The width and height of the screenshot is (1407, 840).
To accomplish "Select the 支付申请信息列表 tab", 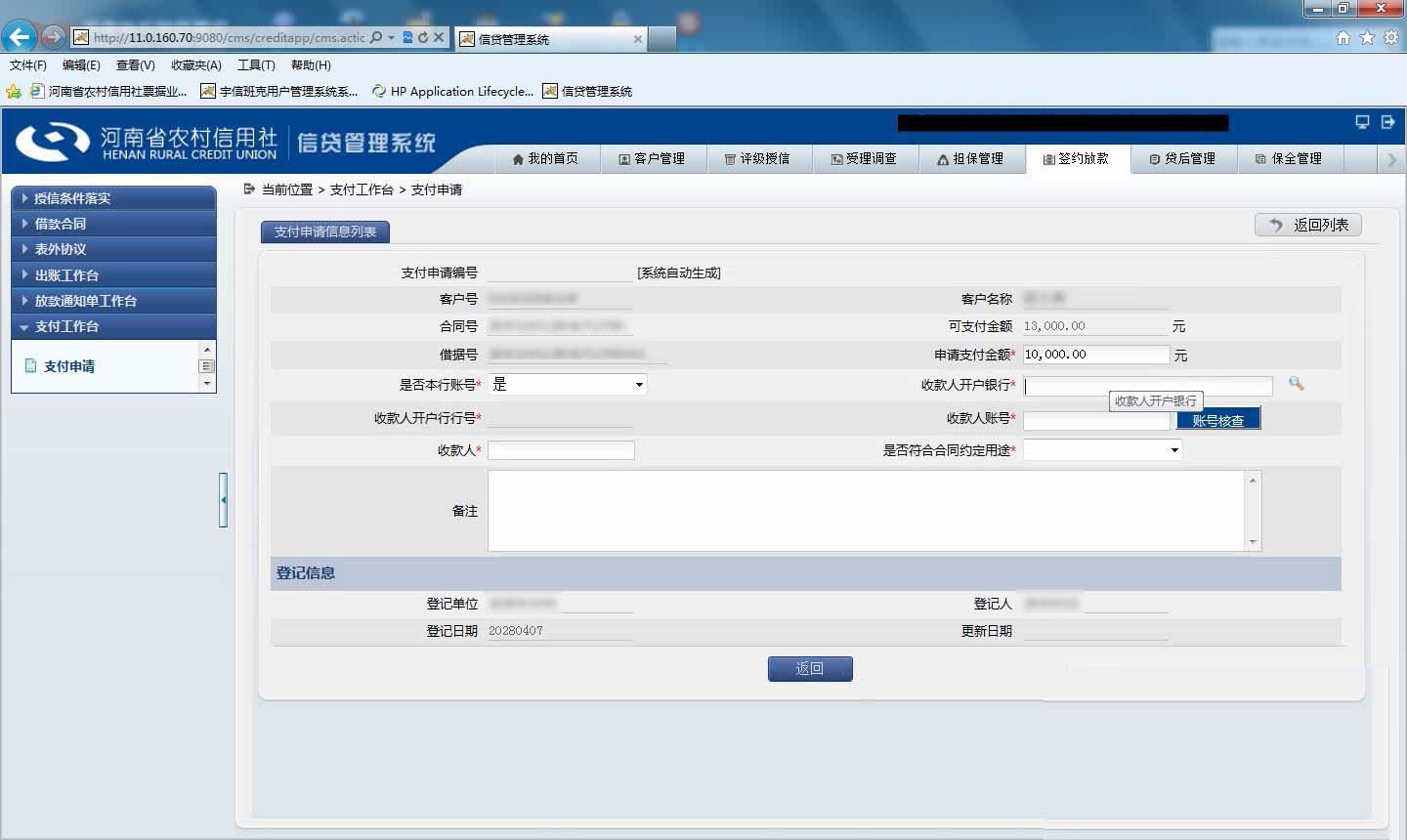I will coord(325,231).
